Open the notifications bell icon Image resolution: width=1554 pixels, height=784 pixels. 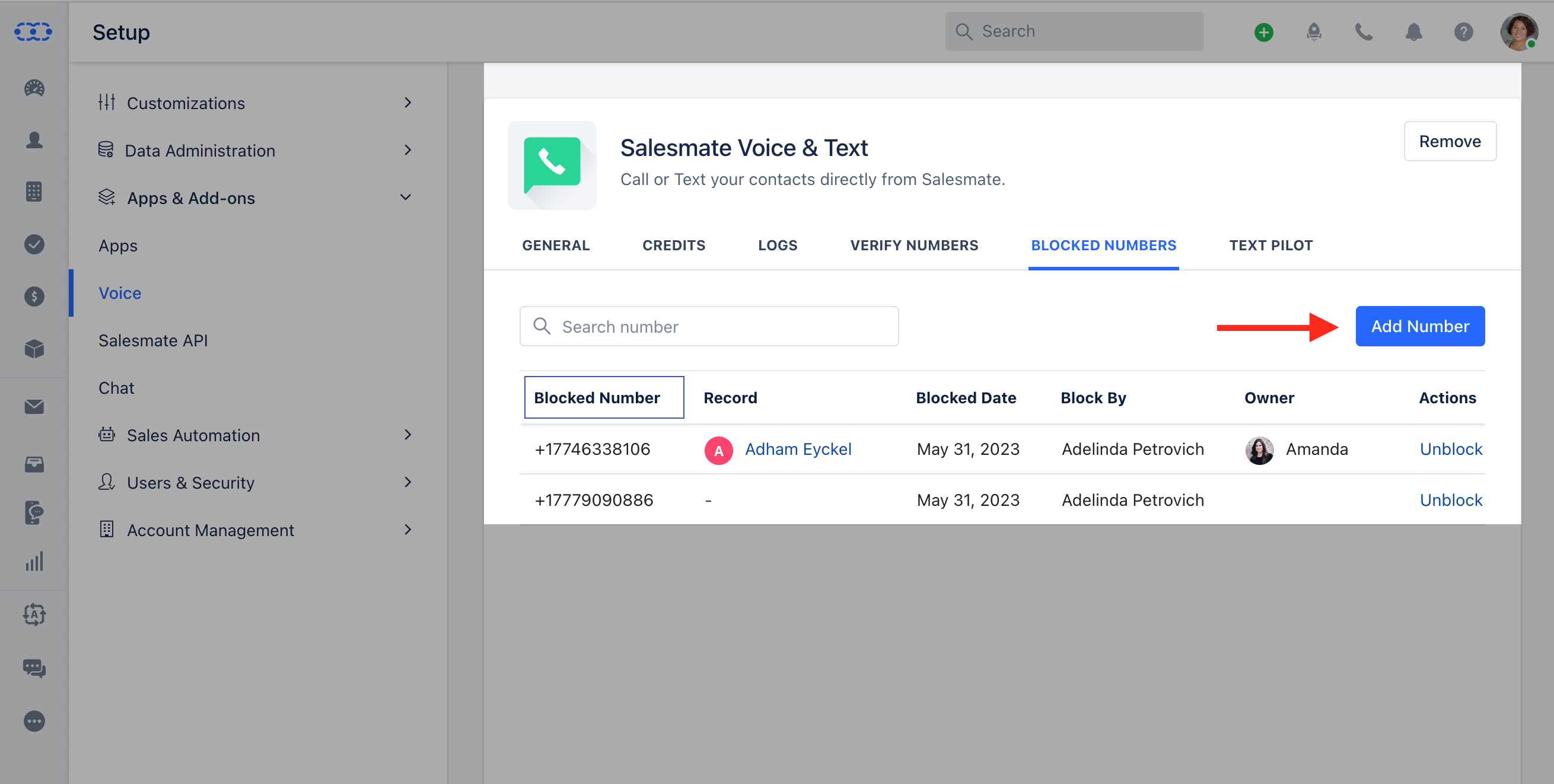tap(1414, 32)
